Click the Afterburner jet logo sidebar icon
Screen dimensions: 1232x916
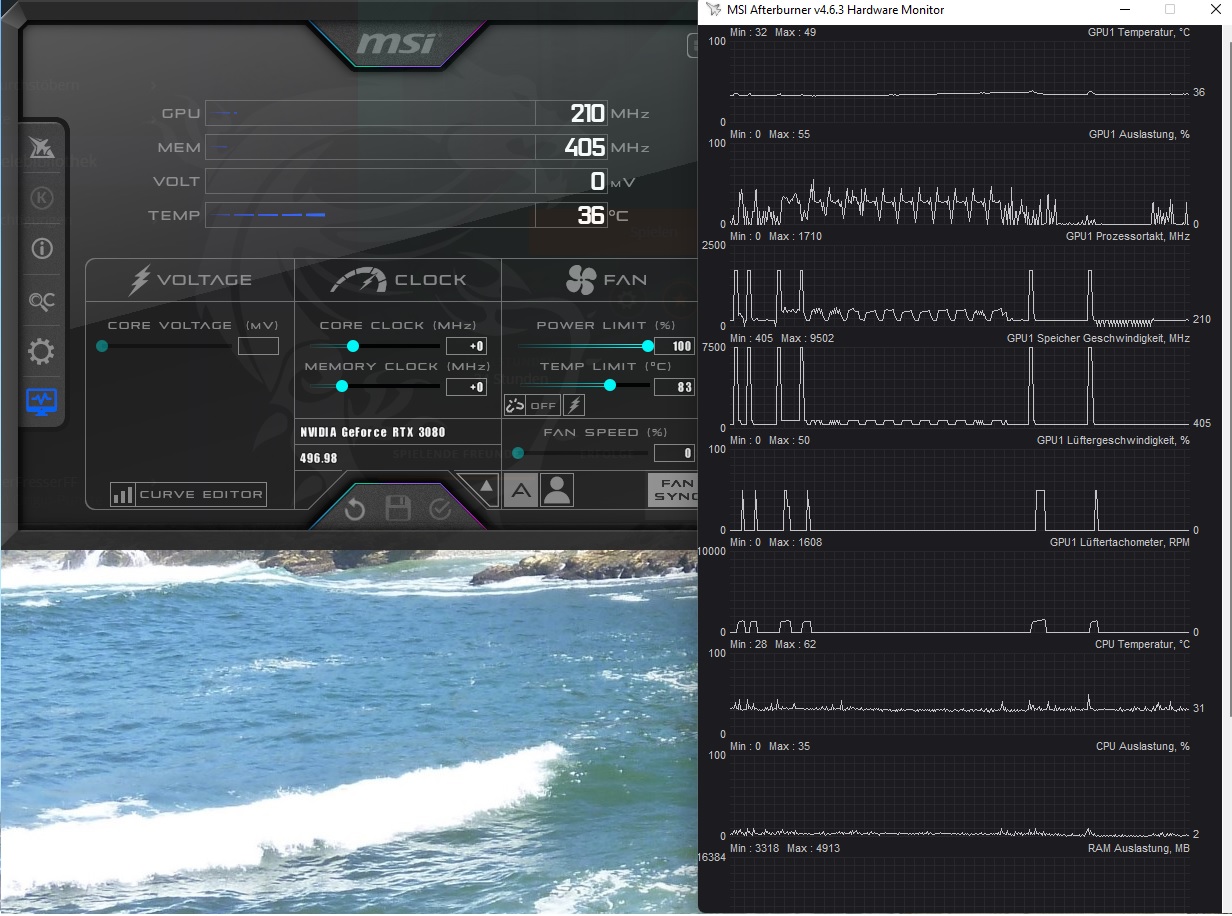coord(42,148)
